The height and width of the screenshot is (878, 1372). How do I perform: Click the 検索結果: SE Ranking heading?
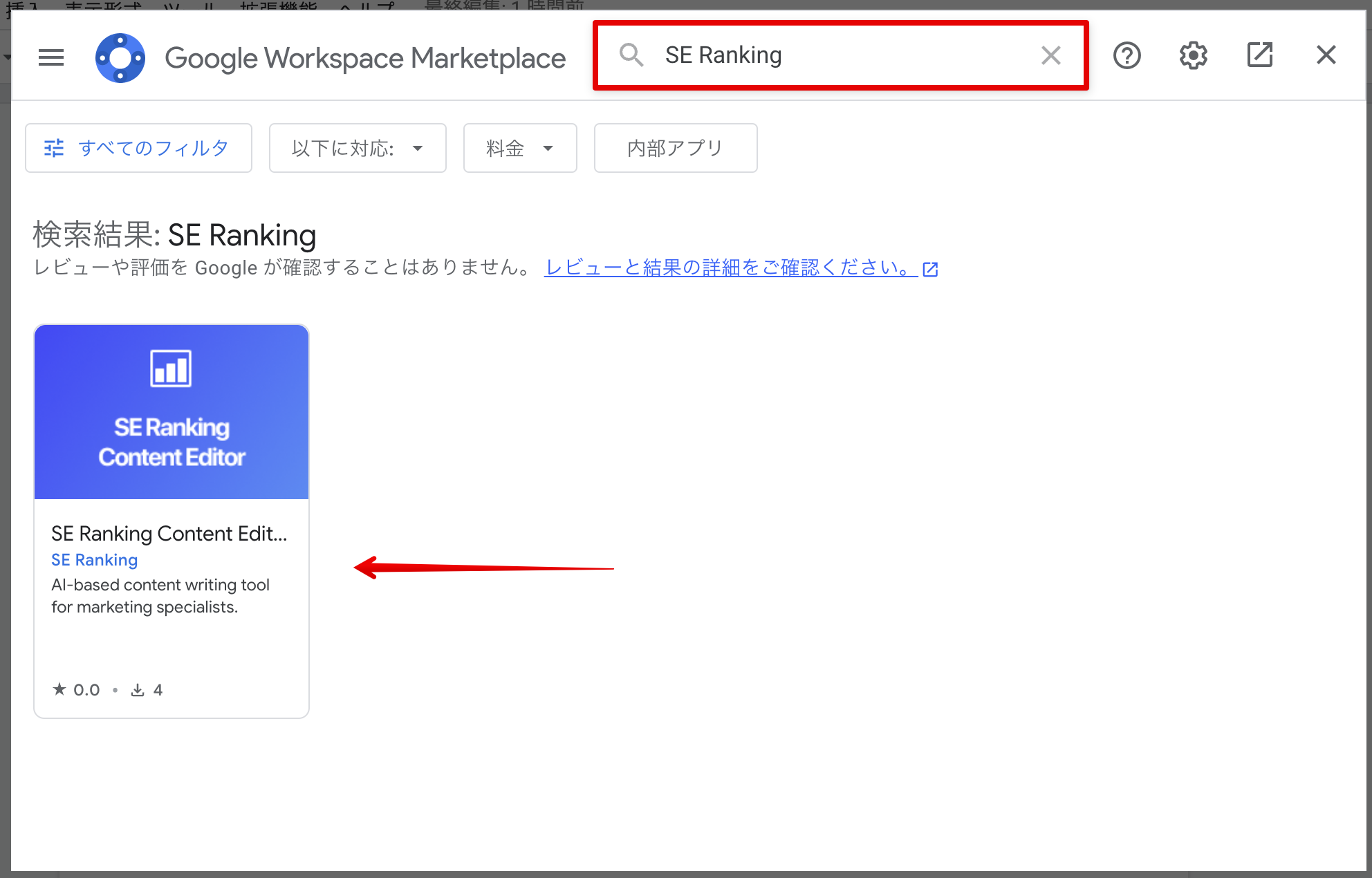pos(174,235)
